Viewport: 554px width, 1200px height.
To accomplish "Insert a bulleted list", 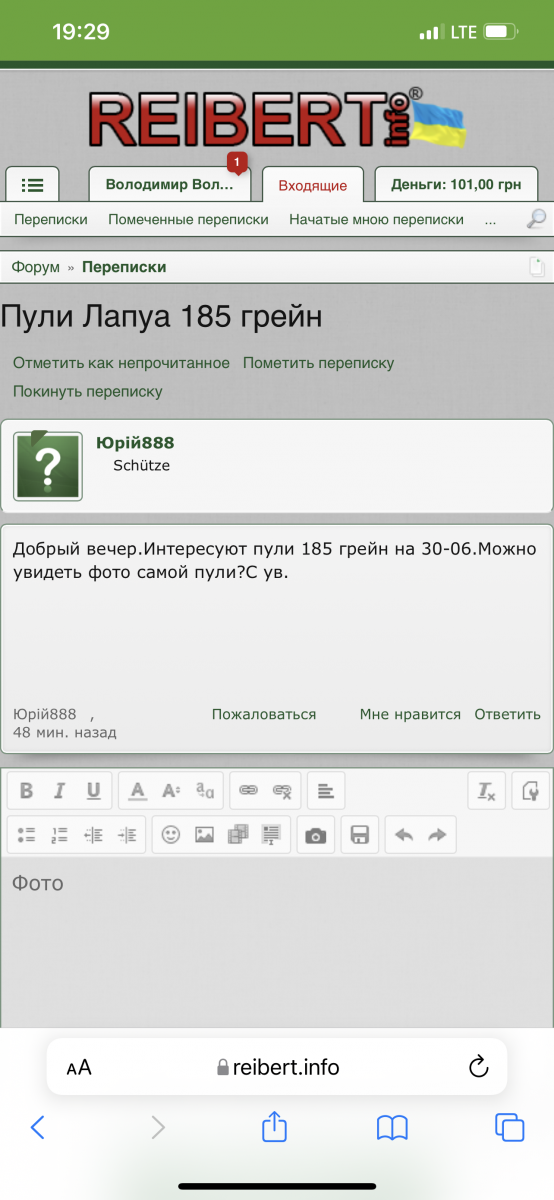I will click(27, 835).
